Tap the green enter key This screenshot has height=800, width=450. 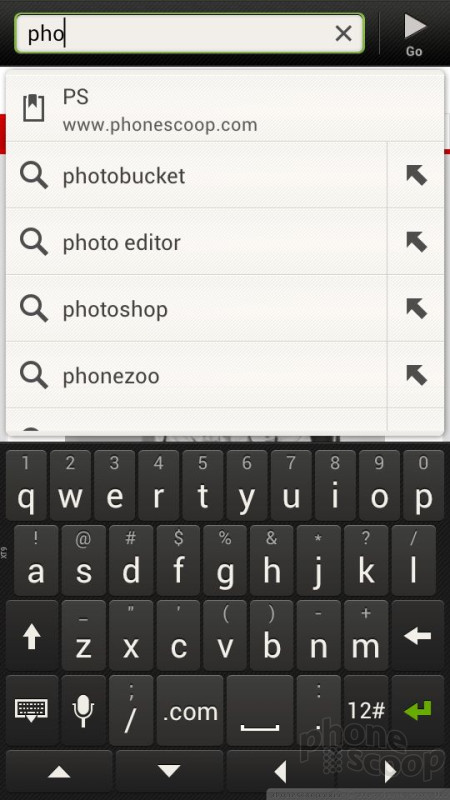[x=417, y=710]
